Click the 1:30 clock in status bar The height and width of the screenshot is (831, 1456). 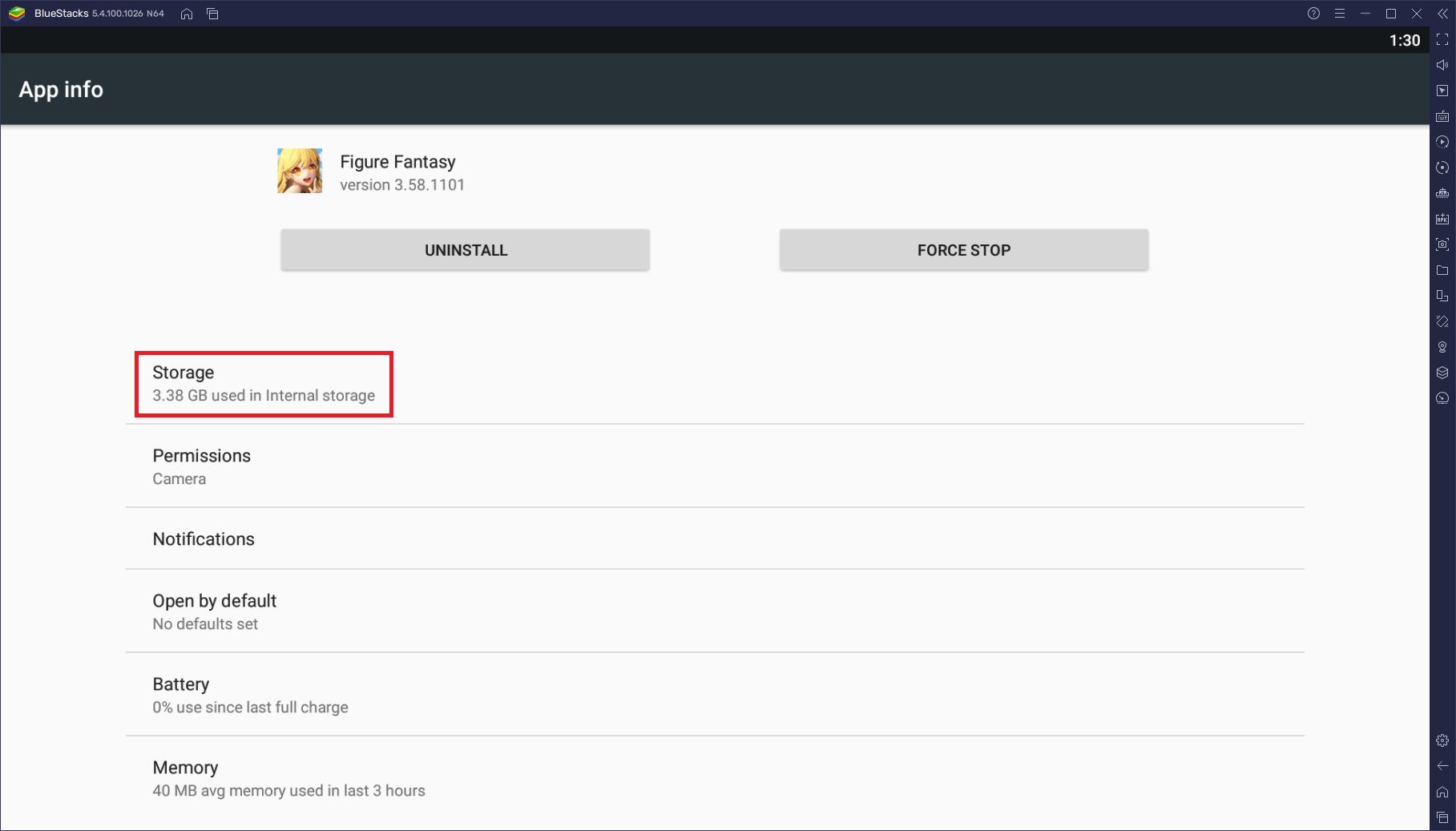(1404, 40)
